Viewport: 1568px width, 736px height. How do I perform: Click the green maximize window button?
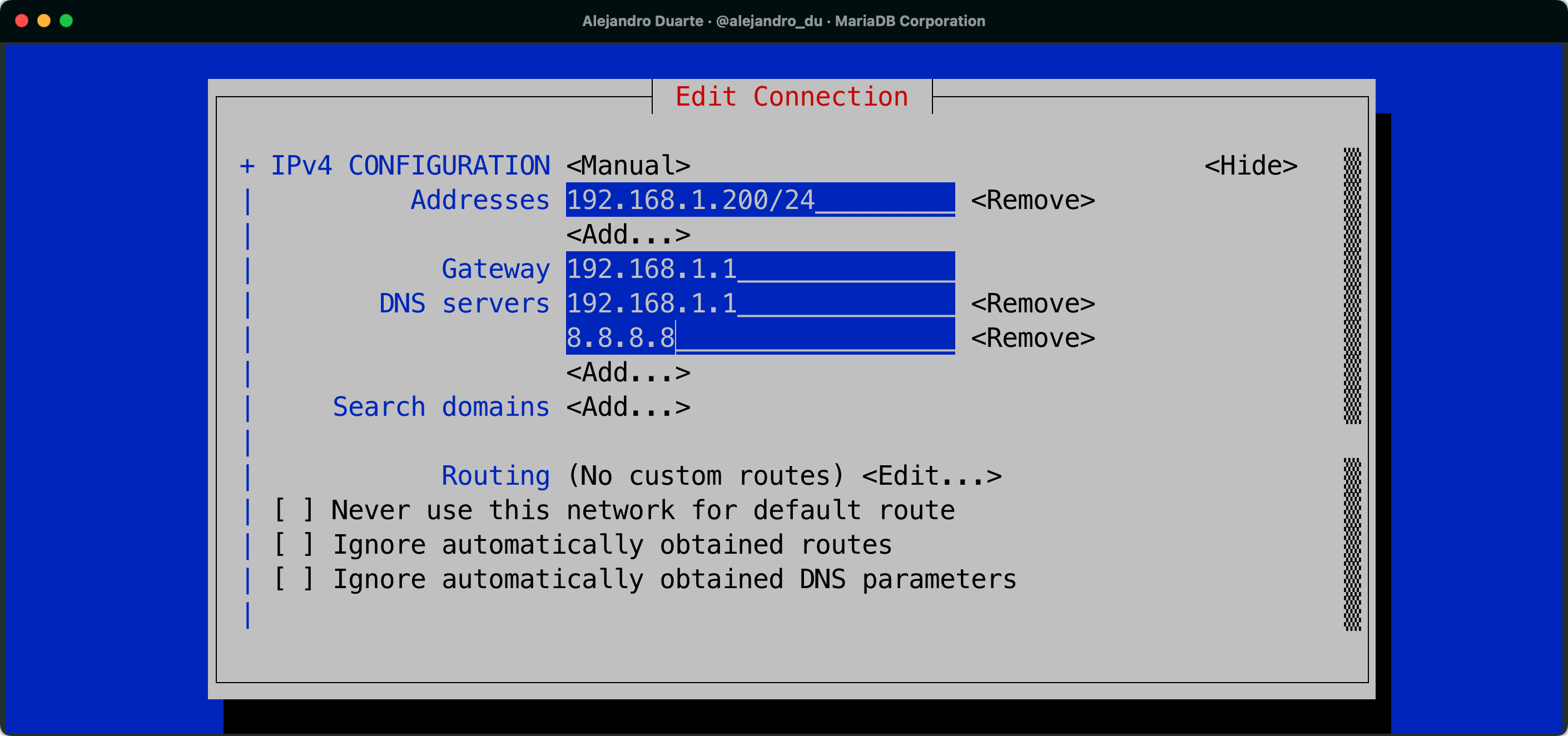(66, 21)
